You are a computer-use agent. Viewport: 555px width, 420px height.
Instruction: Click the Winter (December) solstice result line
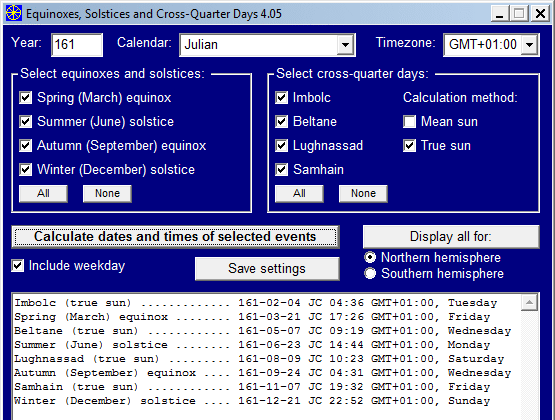[252, 401]
